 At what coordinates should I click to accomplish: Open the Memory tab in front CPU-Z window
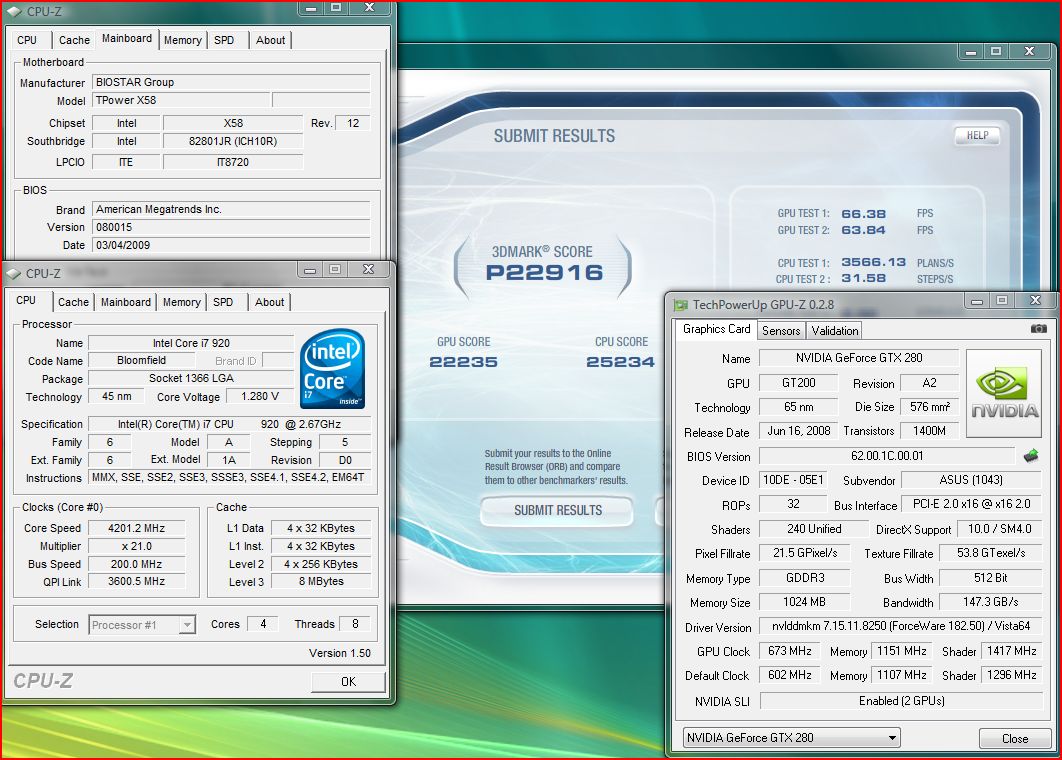click(x=182, y=302)
